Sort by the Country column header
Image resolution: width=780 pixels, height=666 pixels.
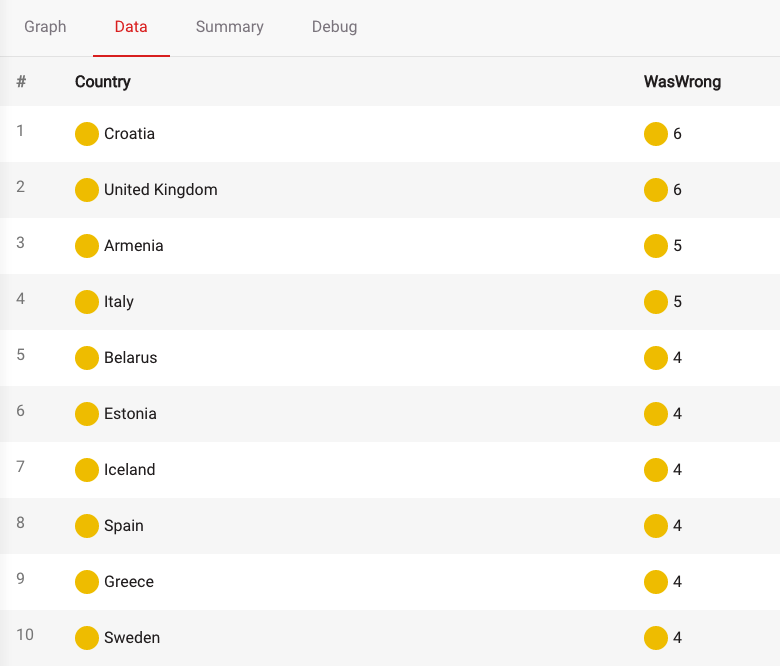[103, 82]
